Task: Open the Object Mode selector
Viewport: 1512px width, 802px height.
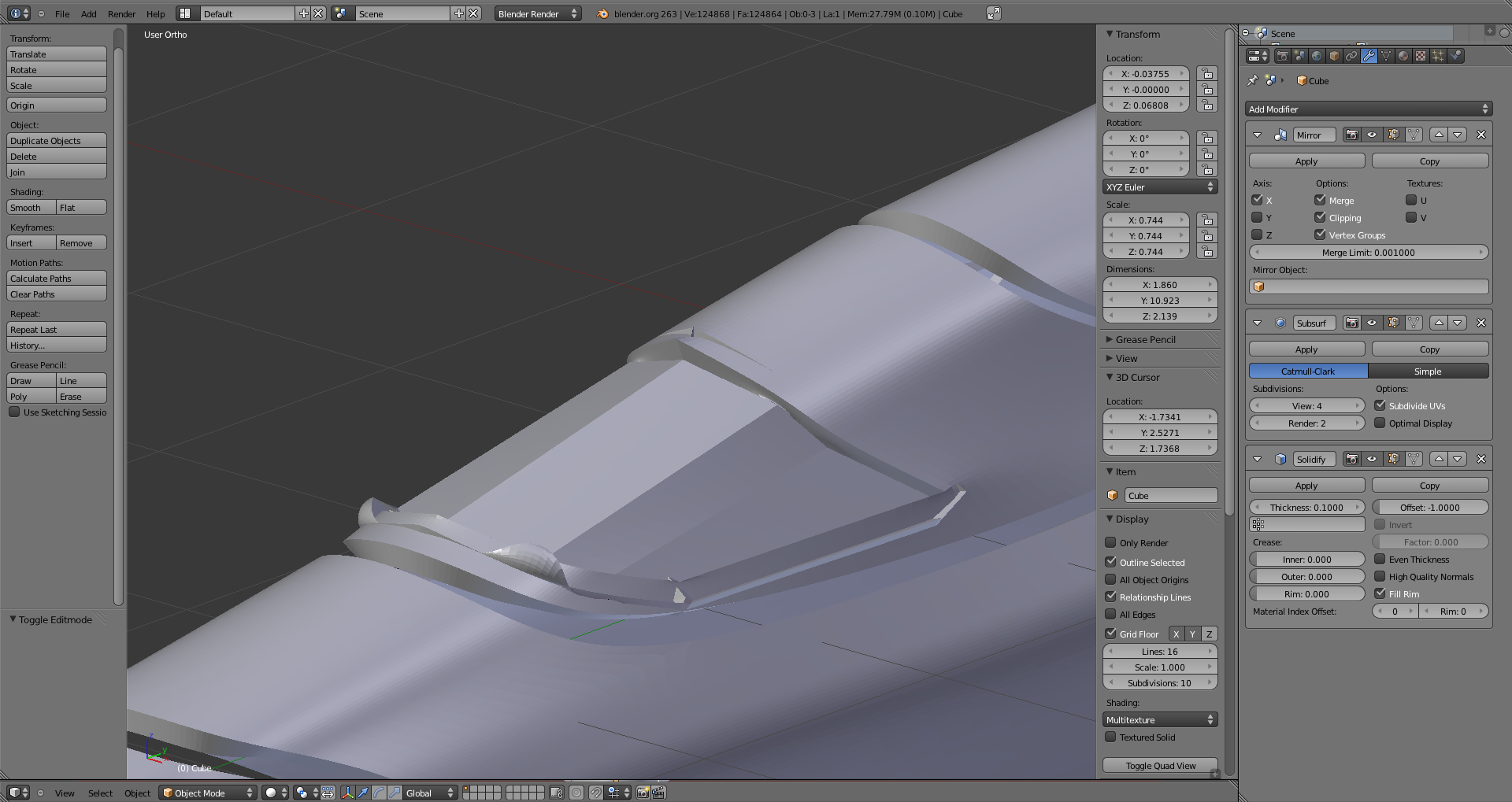Action: 208,793
